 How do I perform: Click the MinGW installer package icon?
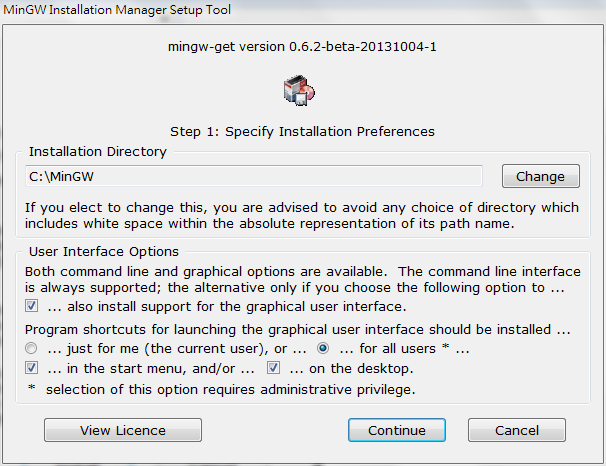[x=299, y=91]
